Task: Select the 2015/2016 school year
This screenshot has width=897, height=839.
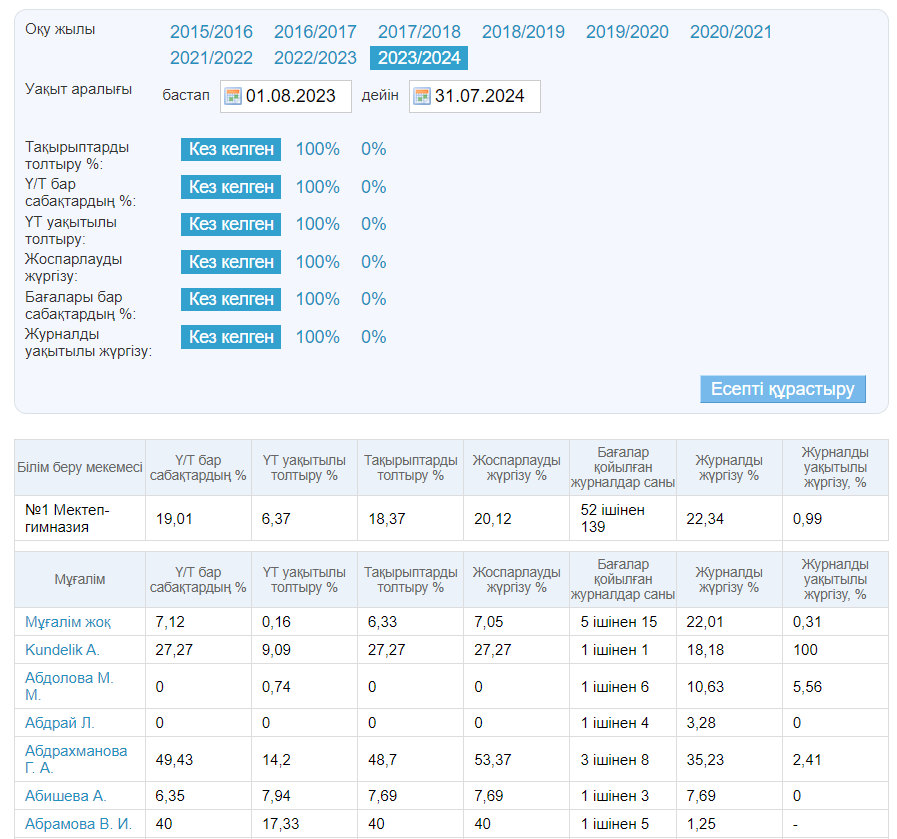Action: click(211, 32)
